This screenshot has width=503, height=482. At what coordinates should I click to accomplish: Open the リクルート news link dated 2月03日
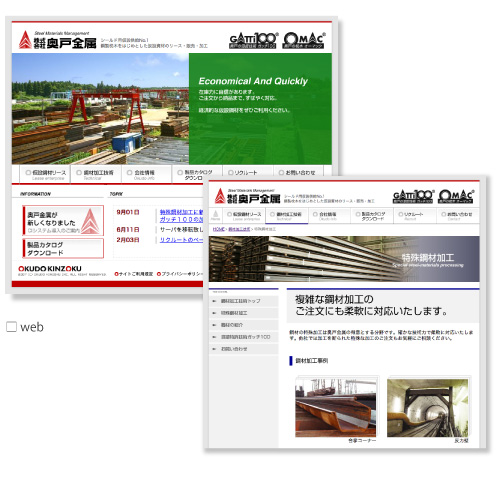click(x=182, y=240)
